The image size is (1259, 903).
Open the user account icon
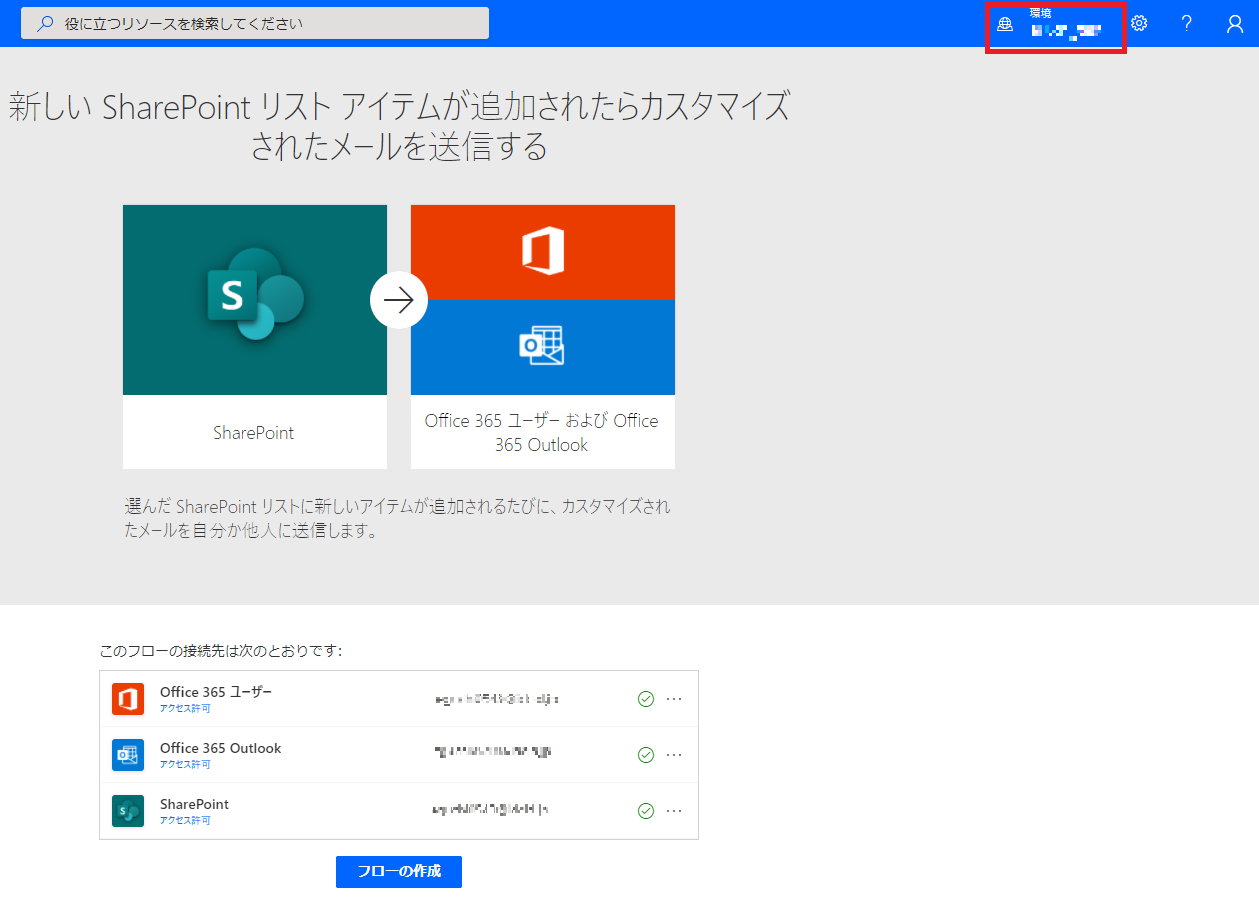(x=1235, y=24)
